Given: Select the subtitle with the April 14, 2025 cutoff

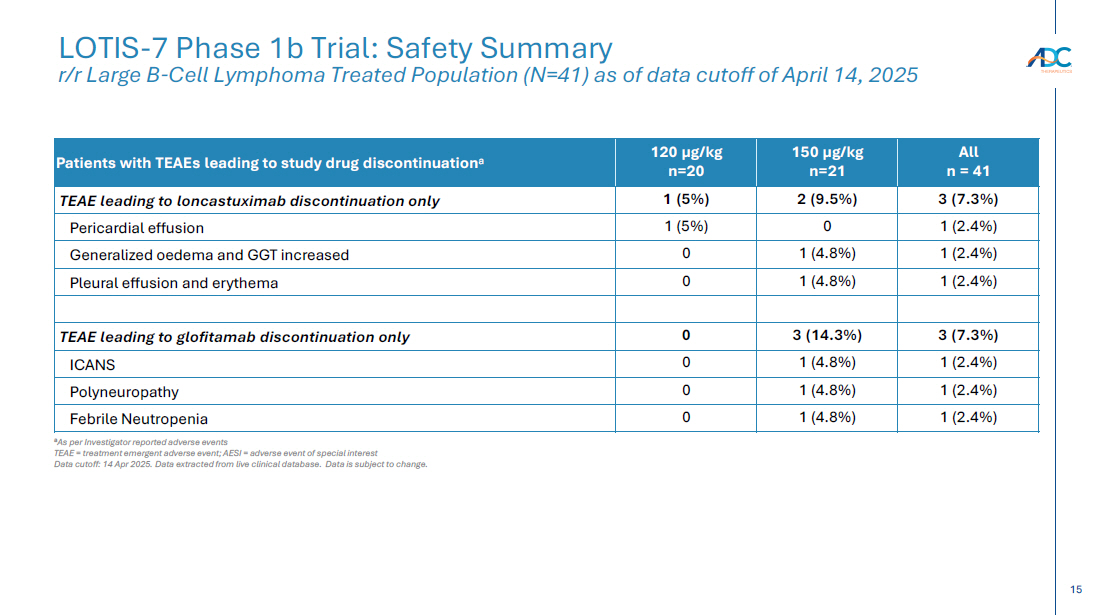Looking at the screenshot, I should [488, 76].
